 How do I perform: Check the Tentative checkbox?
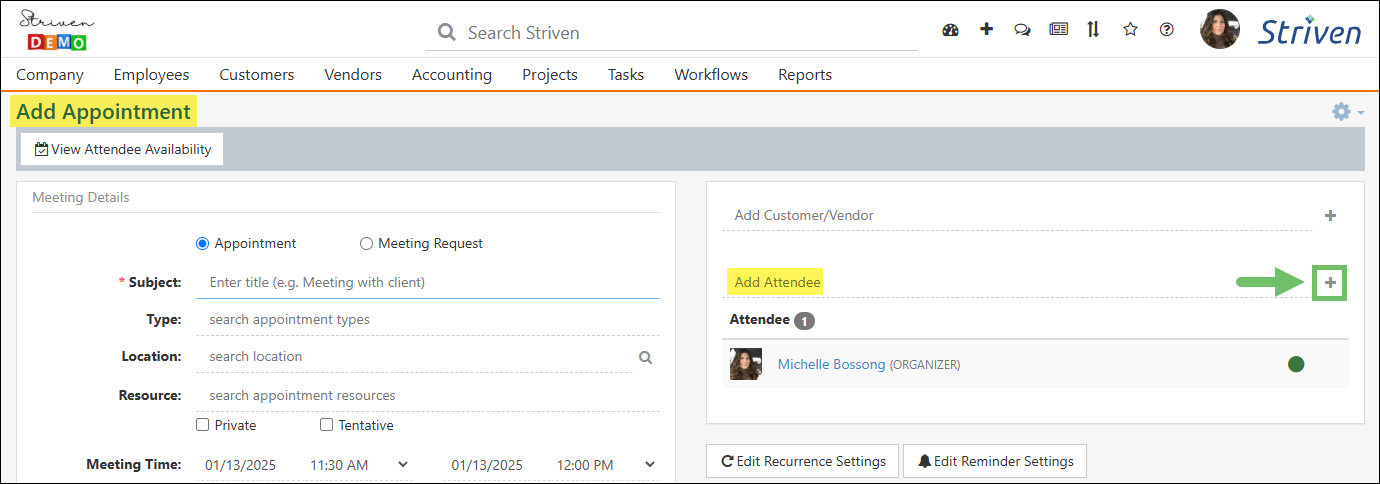327,425
